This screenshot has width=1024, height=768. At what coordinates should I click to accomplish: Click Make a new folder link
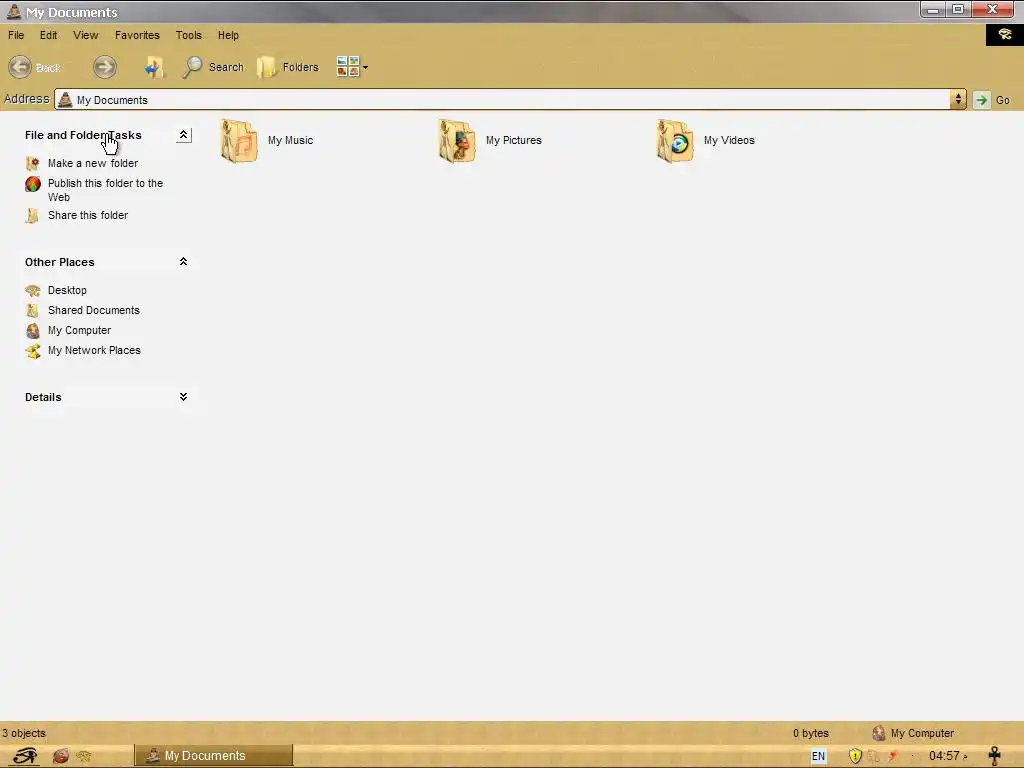(93, 163)
